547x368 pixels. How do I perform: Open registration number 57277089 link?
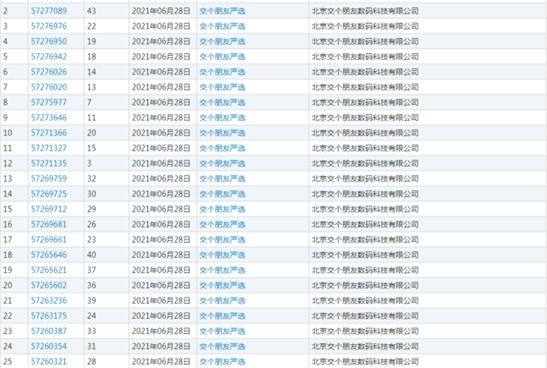coord(49,11)
